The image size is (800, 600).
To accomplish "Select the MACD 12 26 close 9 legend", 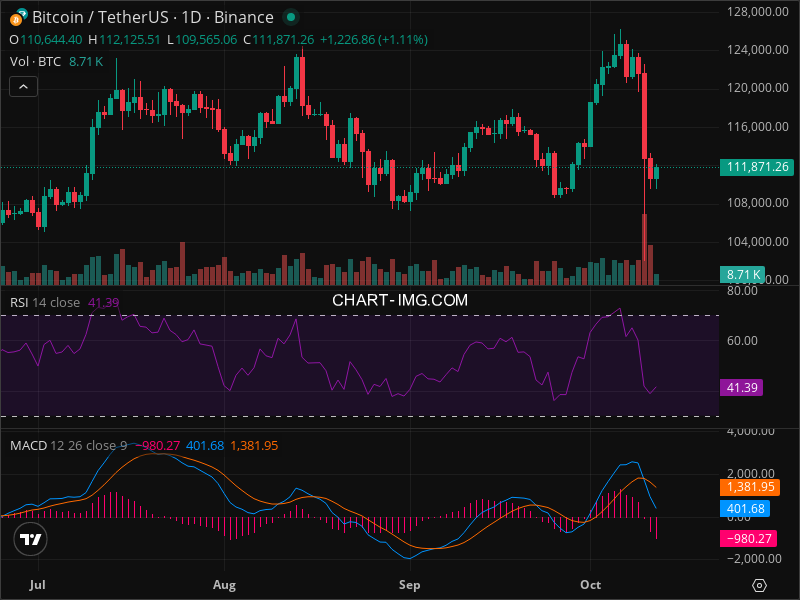I will pyautogui.click(x=68, y=445).
